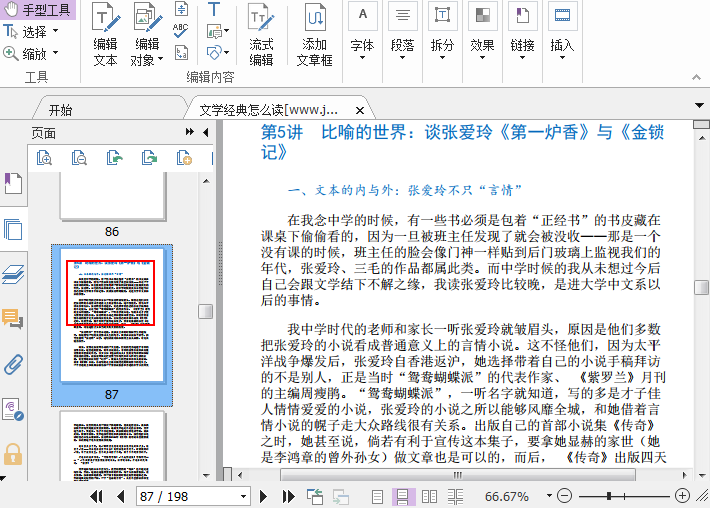
Task: Toggle continuous page view mode
Action: [x=403, y=497]
